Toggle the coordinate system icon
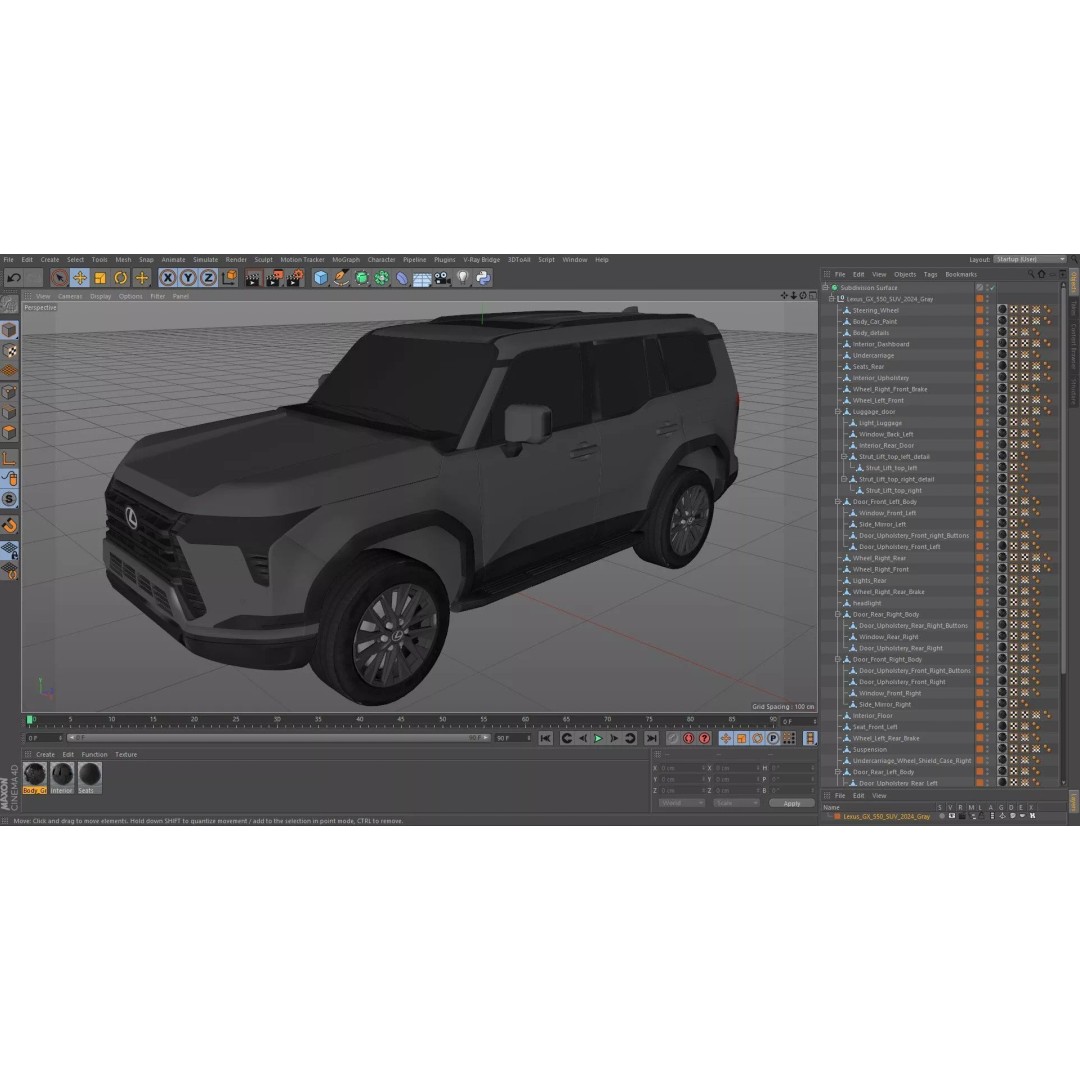Viewport: 1080px width, 1080px height. (x=229, y=278)
